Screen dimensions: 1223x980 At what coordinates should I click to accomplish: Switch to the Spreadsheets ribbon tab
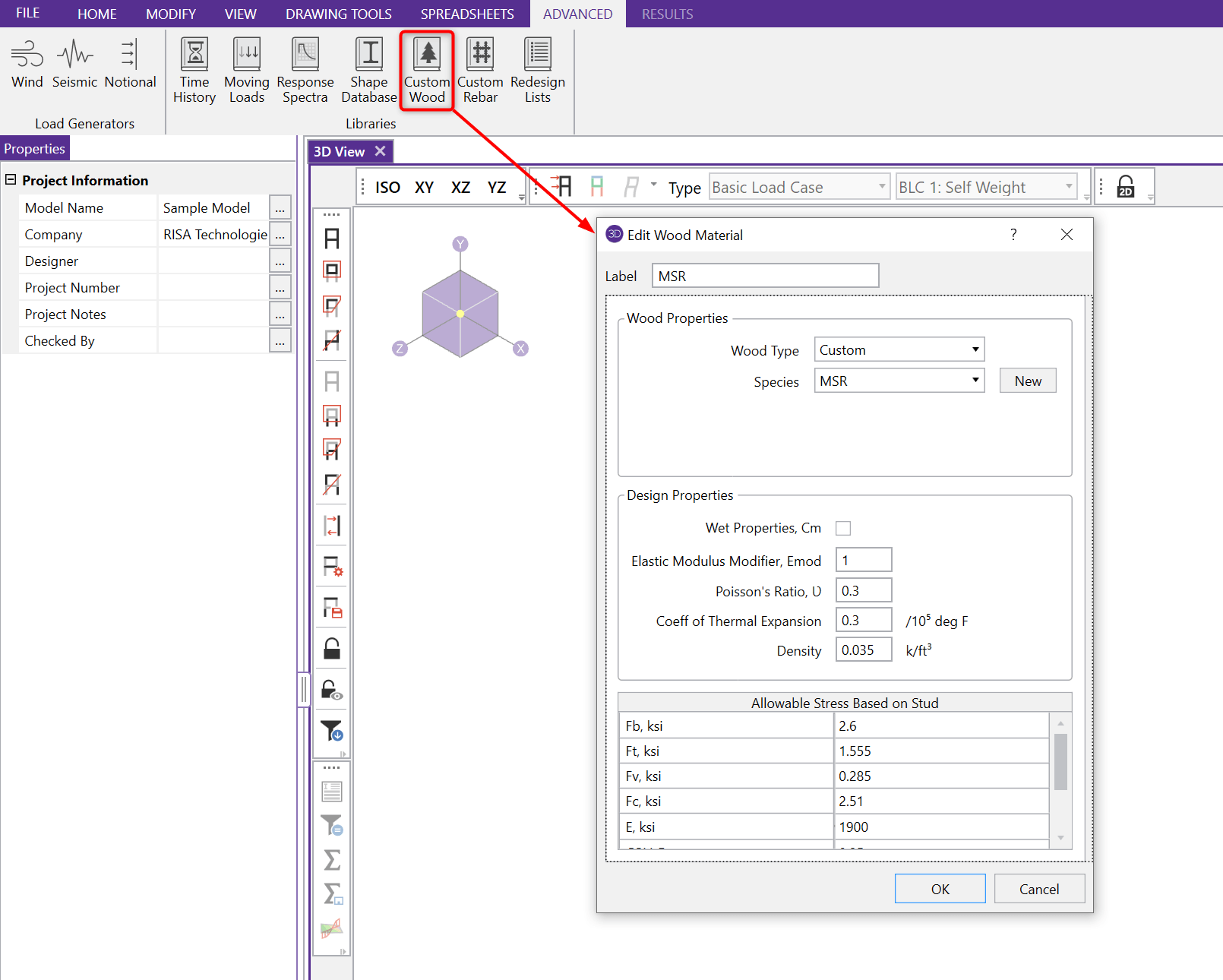pyautogui.click(x=467, y=14)
